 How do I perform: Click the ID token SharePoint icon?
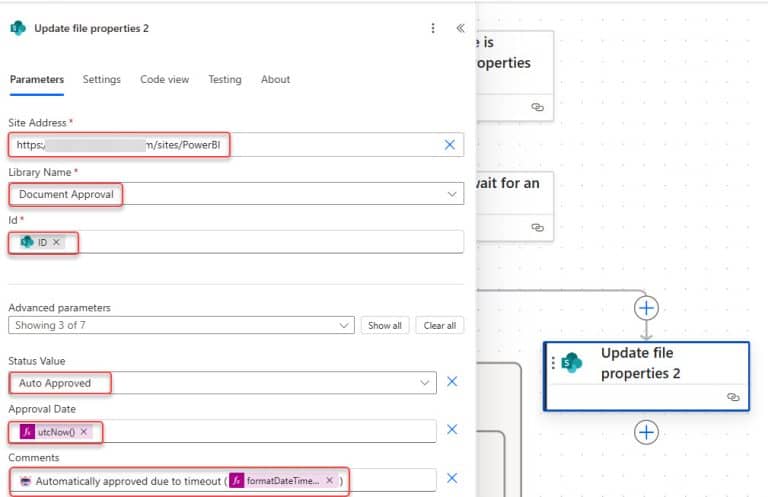click(x=27, y=242)
